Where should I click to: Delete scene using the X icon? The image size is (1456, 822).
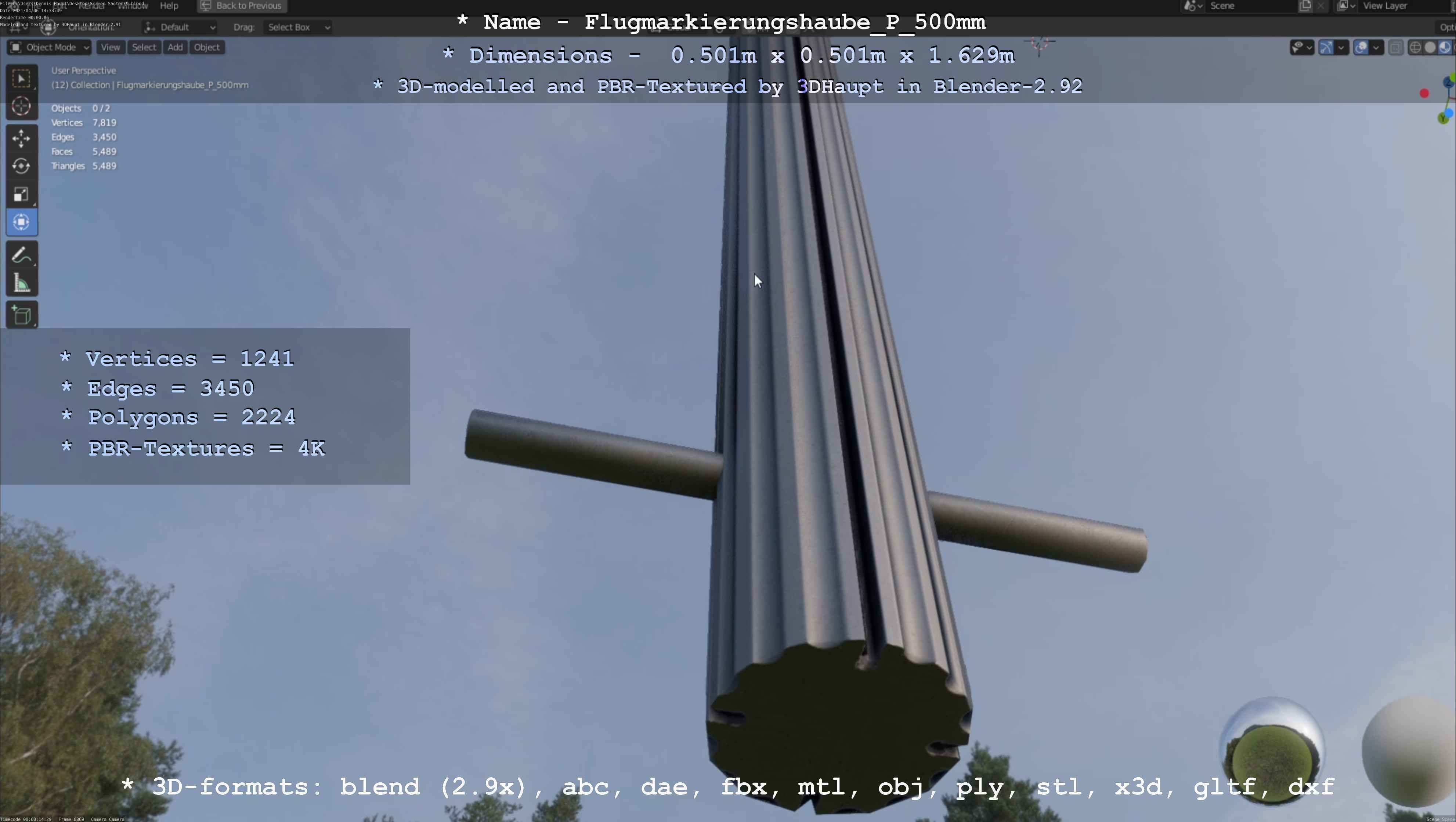point(1321,6)
